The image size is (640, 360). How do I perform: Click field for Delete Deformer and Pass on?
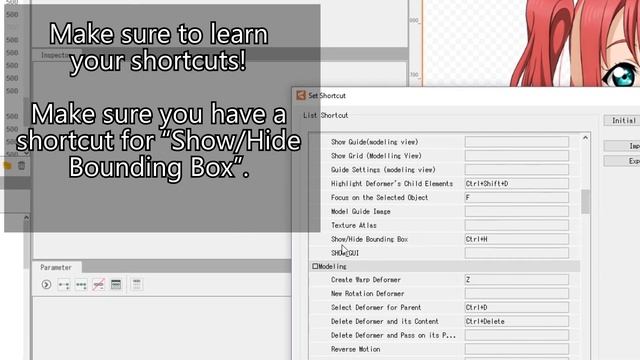click(516, 335)
